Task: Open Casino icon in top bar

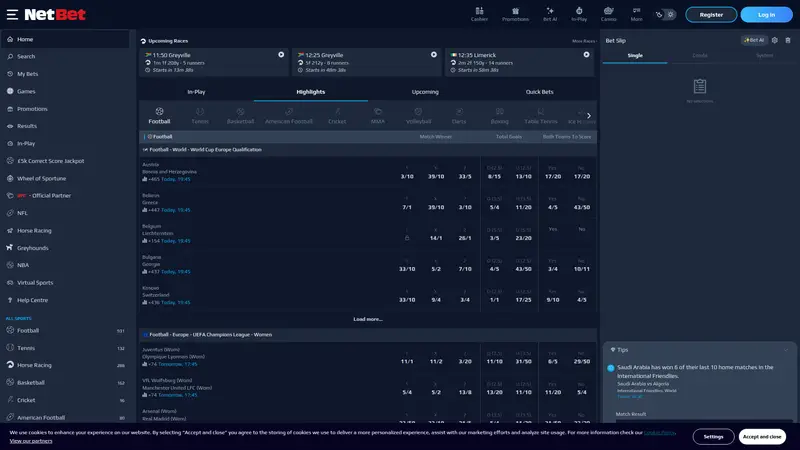Action: click(x=608, y=14)
